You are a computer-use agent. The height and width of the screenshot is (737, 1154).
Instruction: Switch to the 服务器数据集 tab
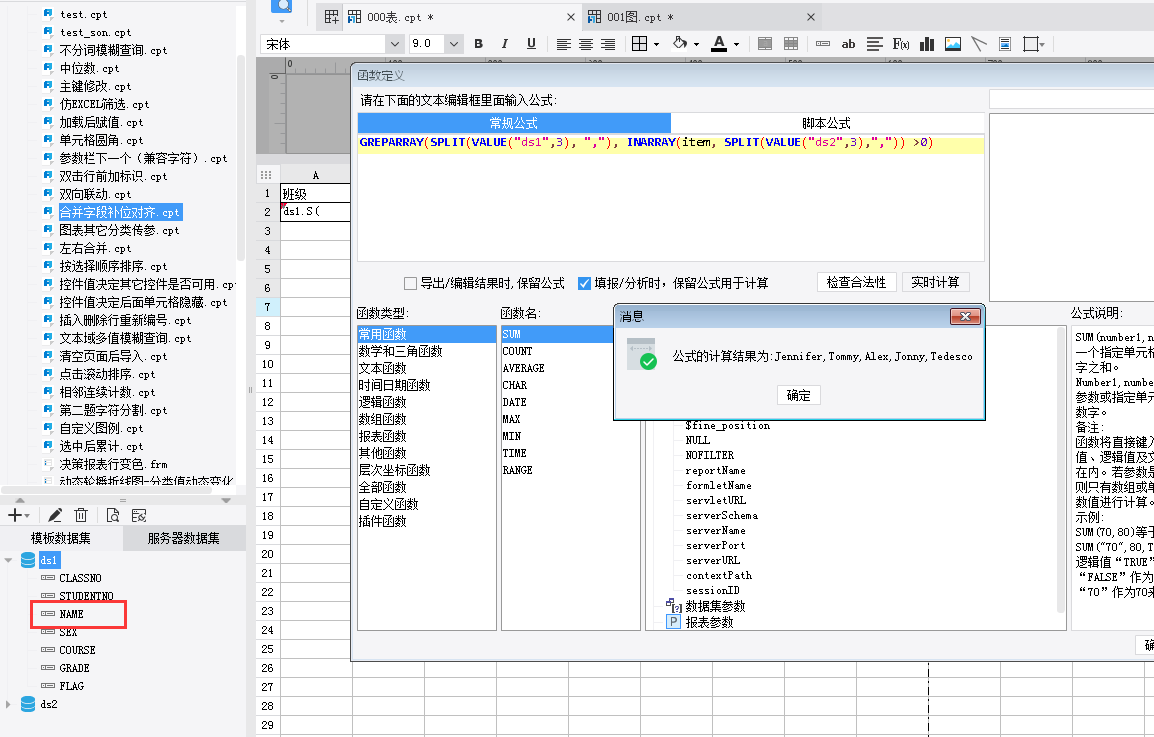[x=183, y=538]
